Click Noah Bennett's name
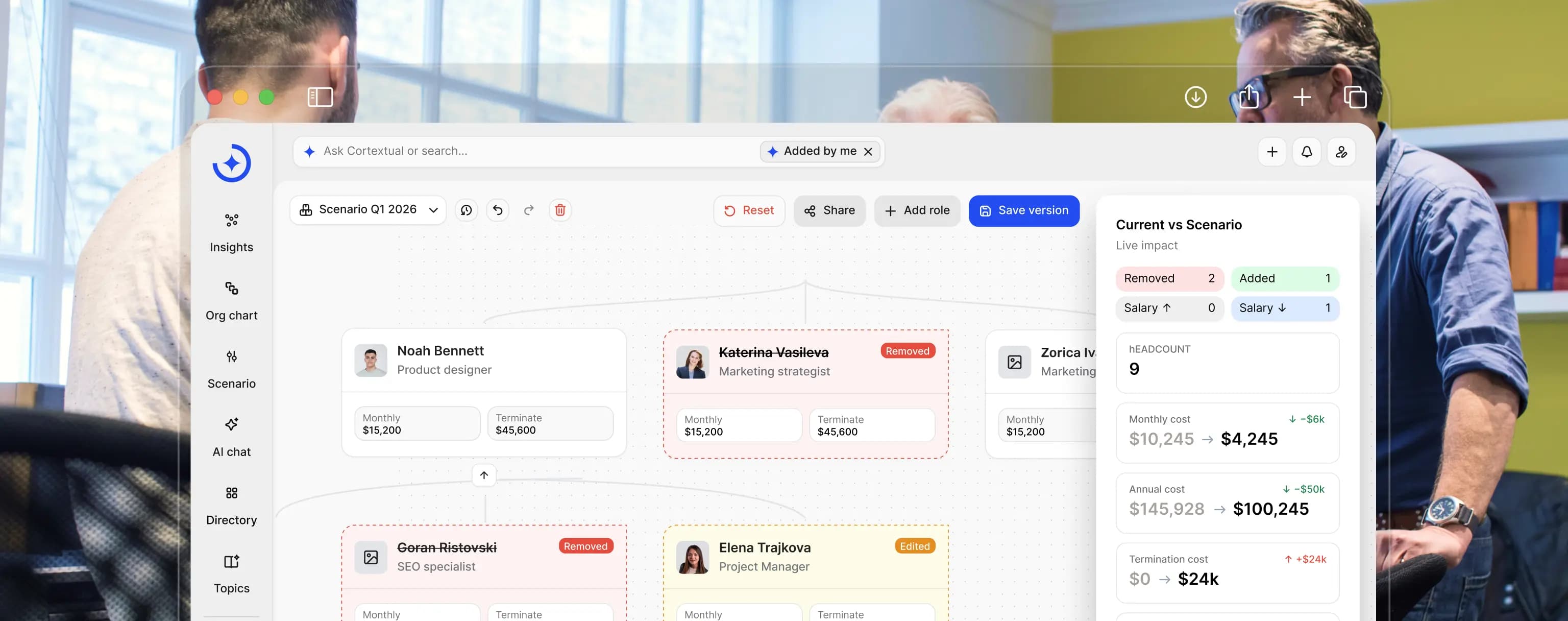The image size is (1568, 621). pos(440,351)
